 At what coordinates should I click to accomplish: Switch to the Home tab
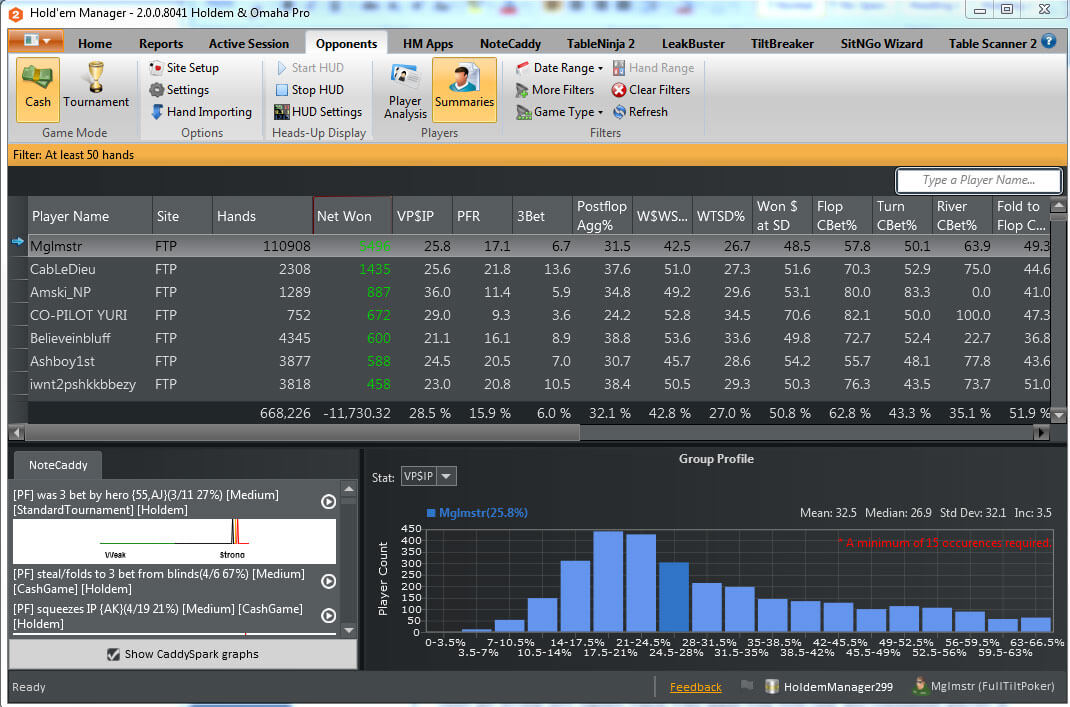pyautogui.click(x=95, y=44)
